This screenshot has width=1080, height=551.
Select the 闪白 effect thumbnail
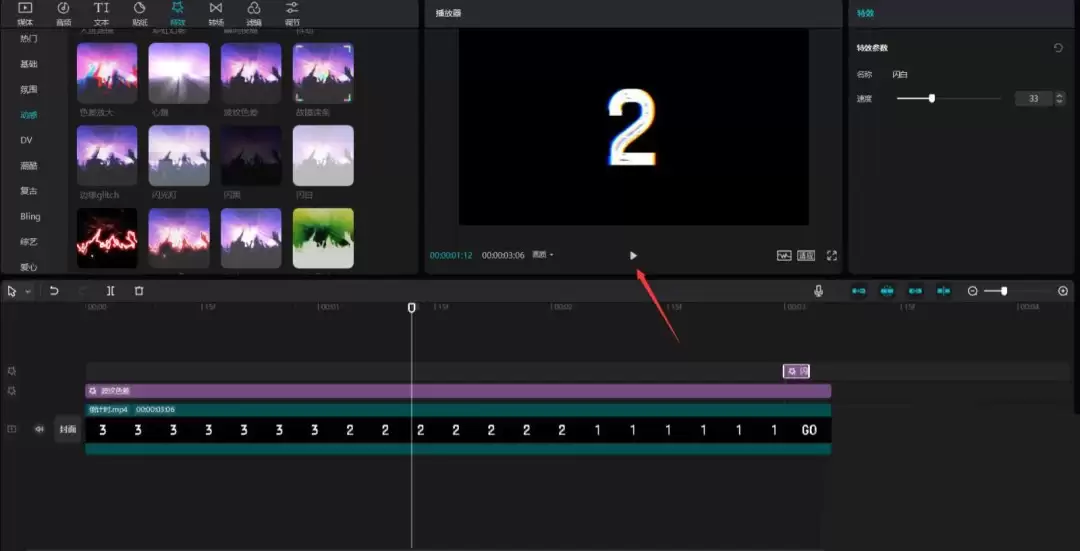tap(322, 156)
